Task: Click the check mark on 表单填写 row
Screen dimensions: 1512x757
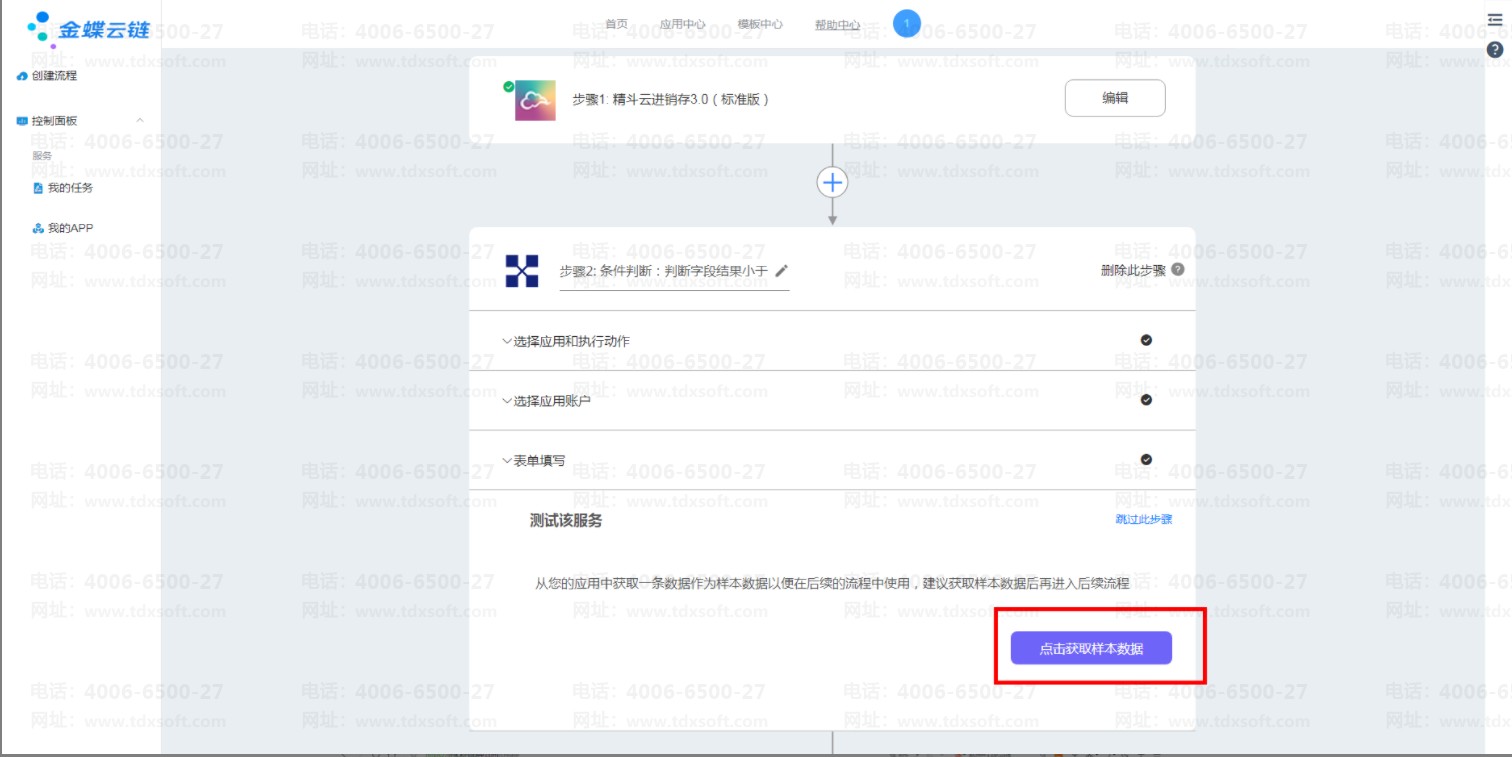Action: pos(1146,460)
